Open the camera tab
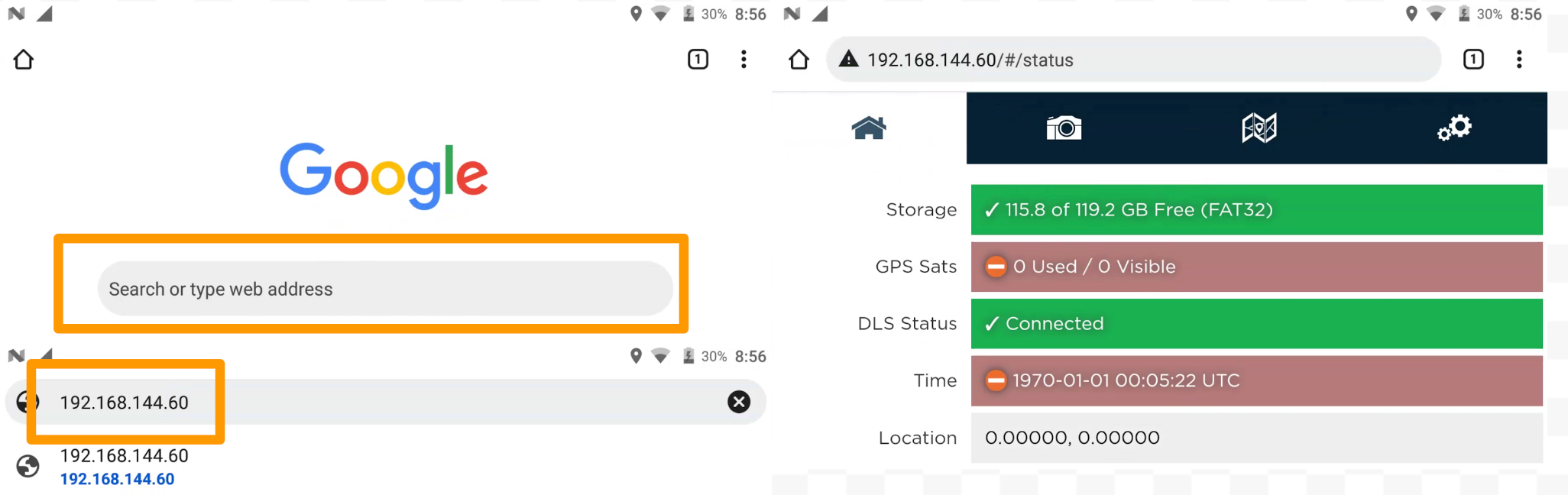The height and width of the screenshot is (495, 1568). (1064, 128)
